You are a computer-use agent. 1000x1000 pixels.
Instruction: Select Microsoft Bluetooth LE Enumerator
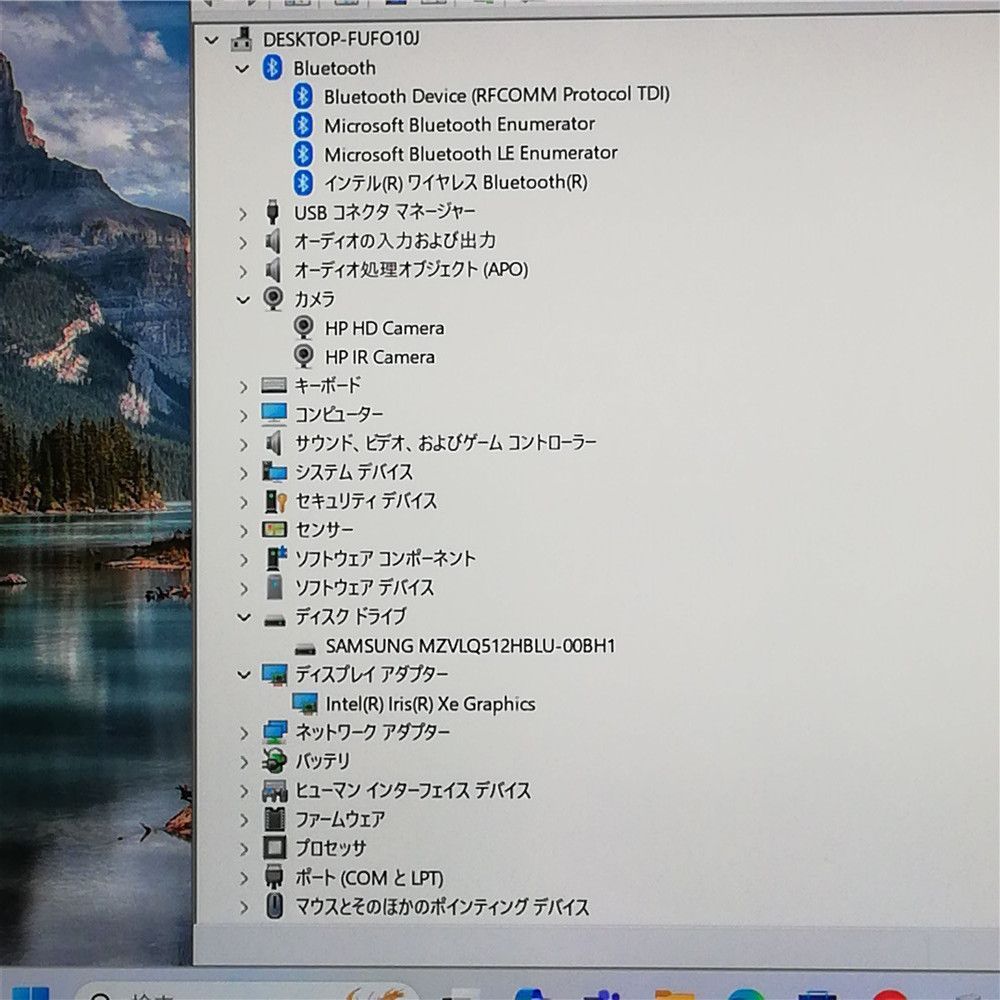pos(470,153)
